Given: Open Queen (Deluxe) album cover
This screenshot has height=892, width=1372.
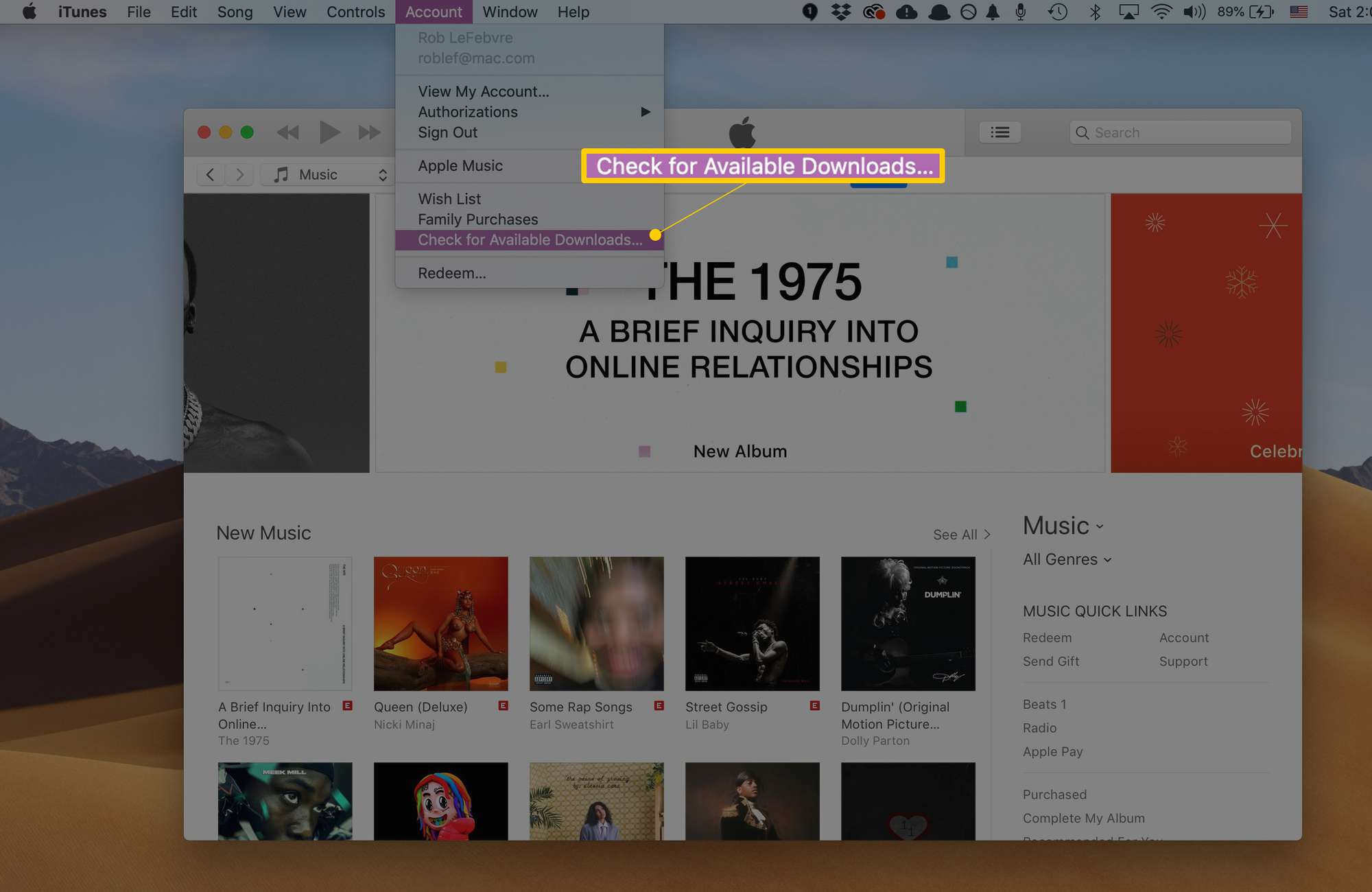Looking at the screenshot, I should [x=440, y=623].
